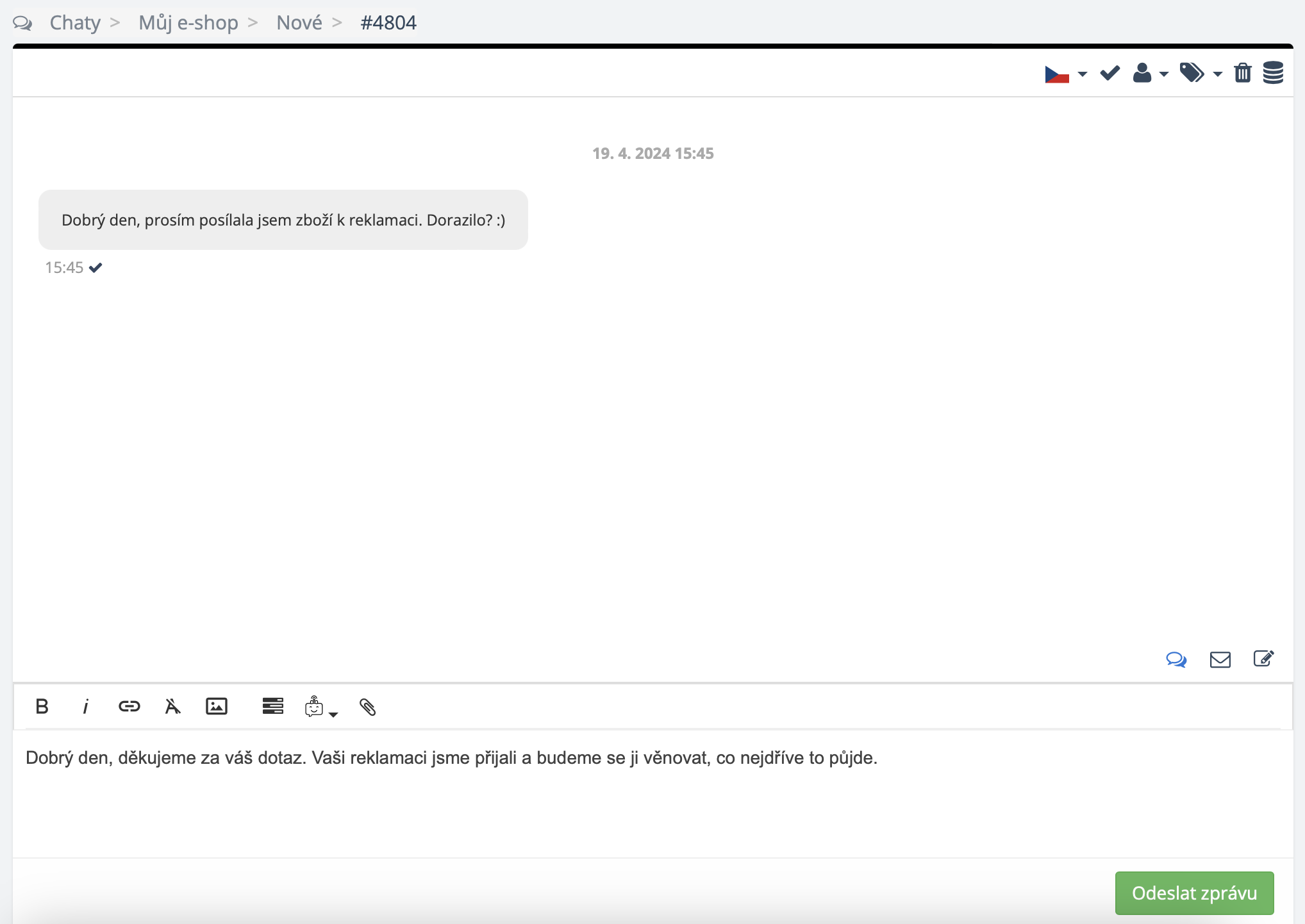Insert a hyperlink with link icon
The height and width of the screenshot is (924, 1305).
pos(129,706)
